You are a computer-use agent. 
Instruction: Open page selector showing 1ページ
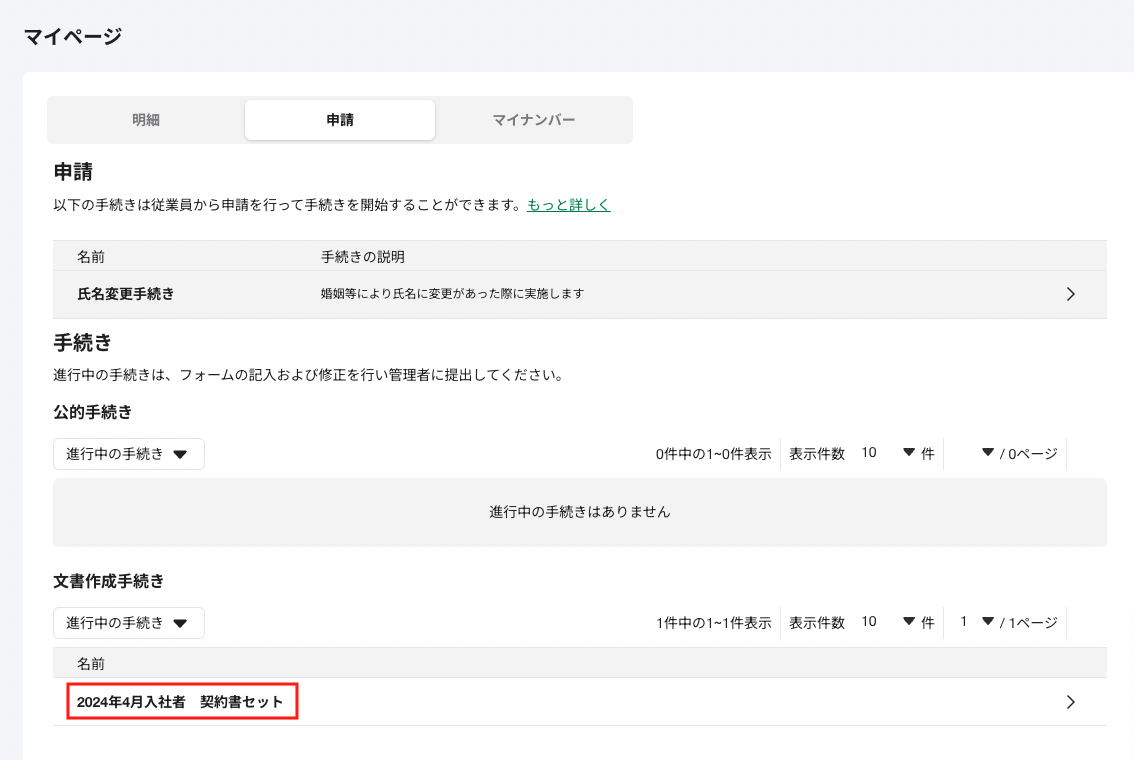click(978, 622)
